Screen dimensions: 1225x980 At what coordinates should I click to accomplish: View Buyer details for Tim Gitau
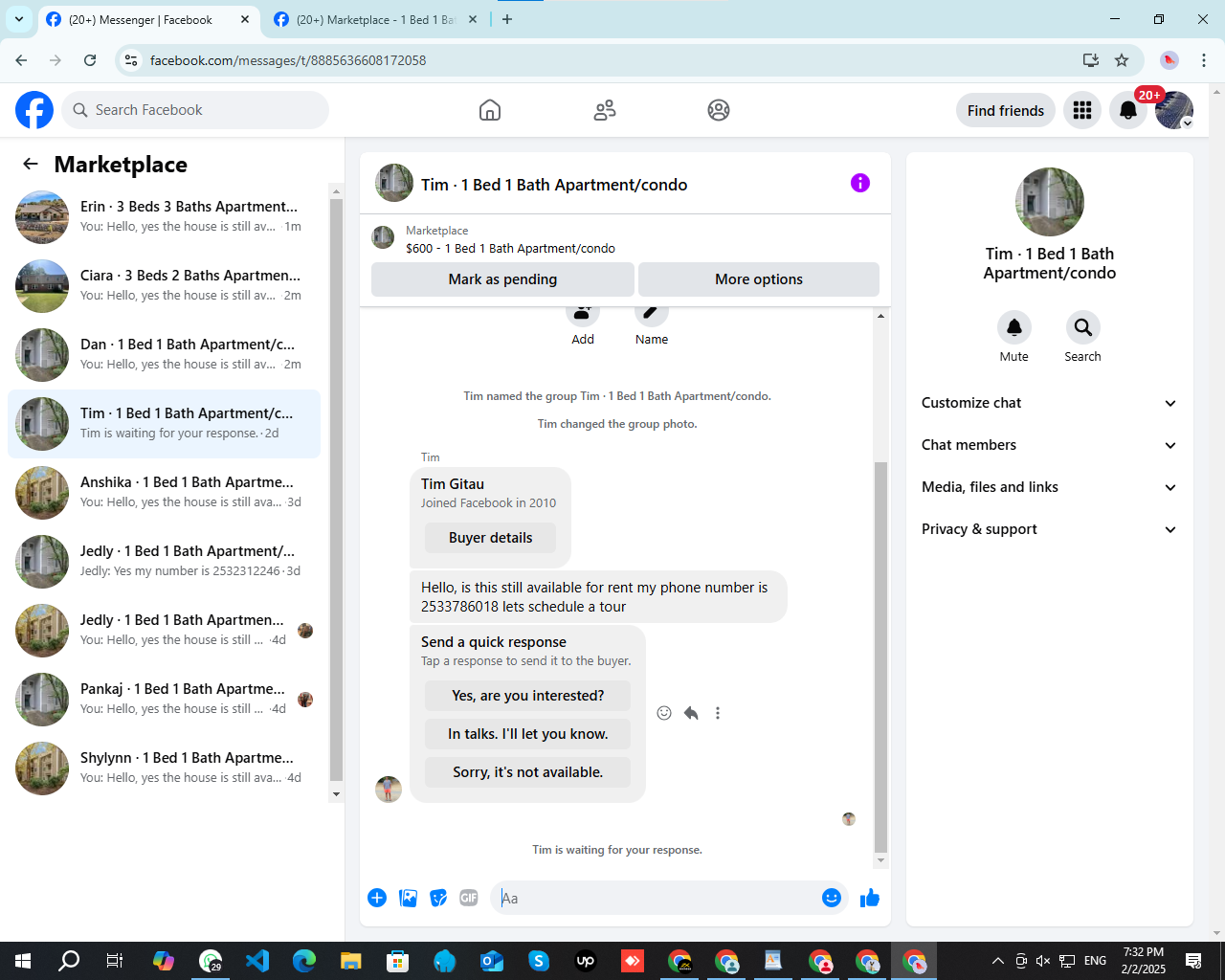click(490, 538)
